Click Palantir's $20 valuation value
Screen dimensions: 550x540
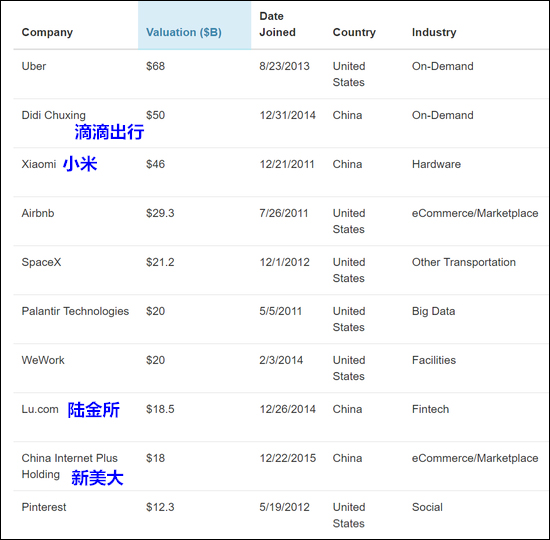pyautogui.click(x=155, y=311)
